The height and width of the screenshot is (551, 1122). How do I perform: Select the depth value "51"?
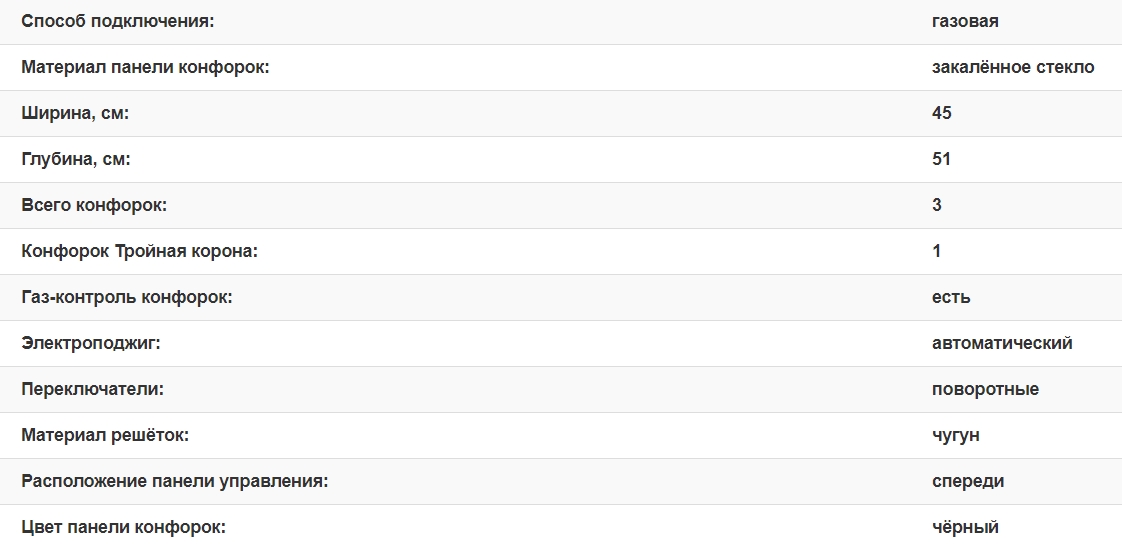(941, 159)
